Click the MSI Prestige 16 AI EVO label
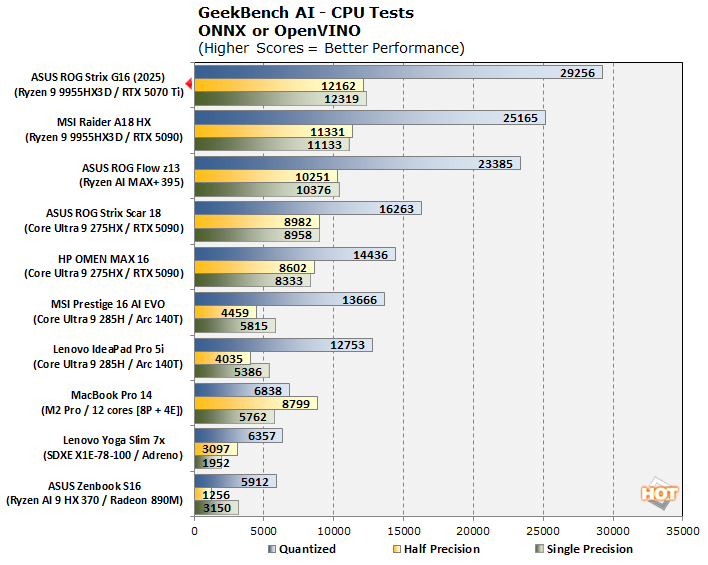 coord(108,304)
